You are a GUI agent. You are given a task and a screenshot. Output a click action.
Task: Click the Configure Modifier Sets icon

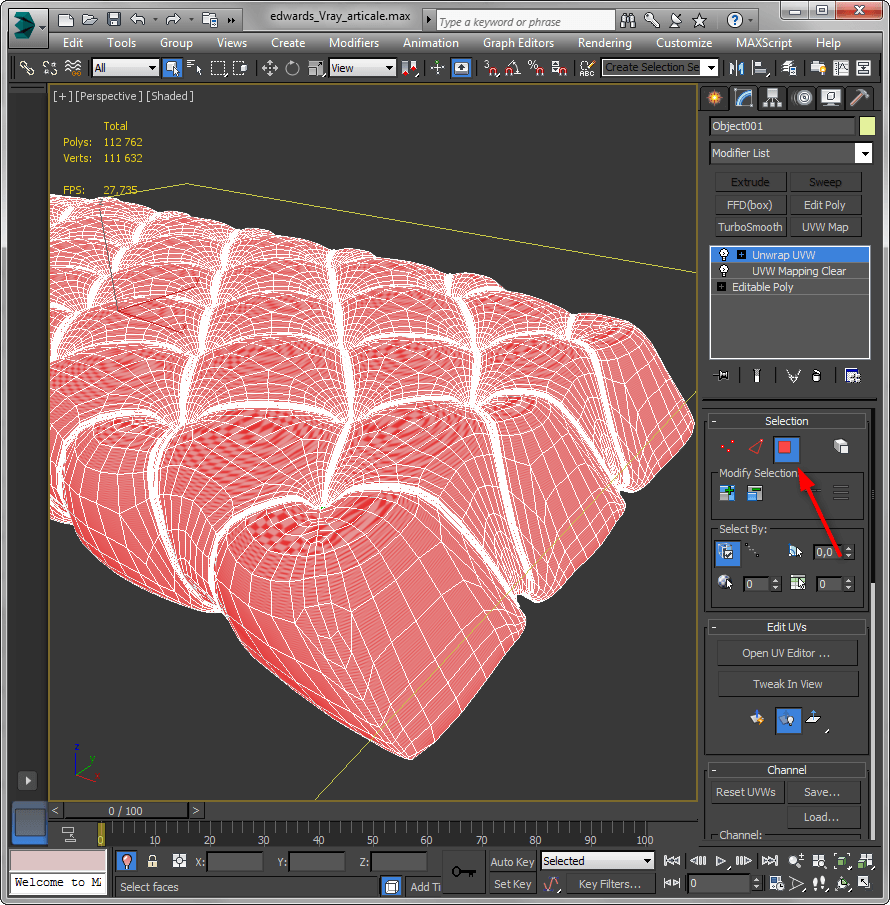coord(852,375)
